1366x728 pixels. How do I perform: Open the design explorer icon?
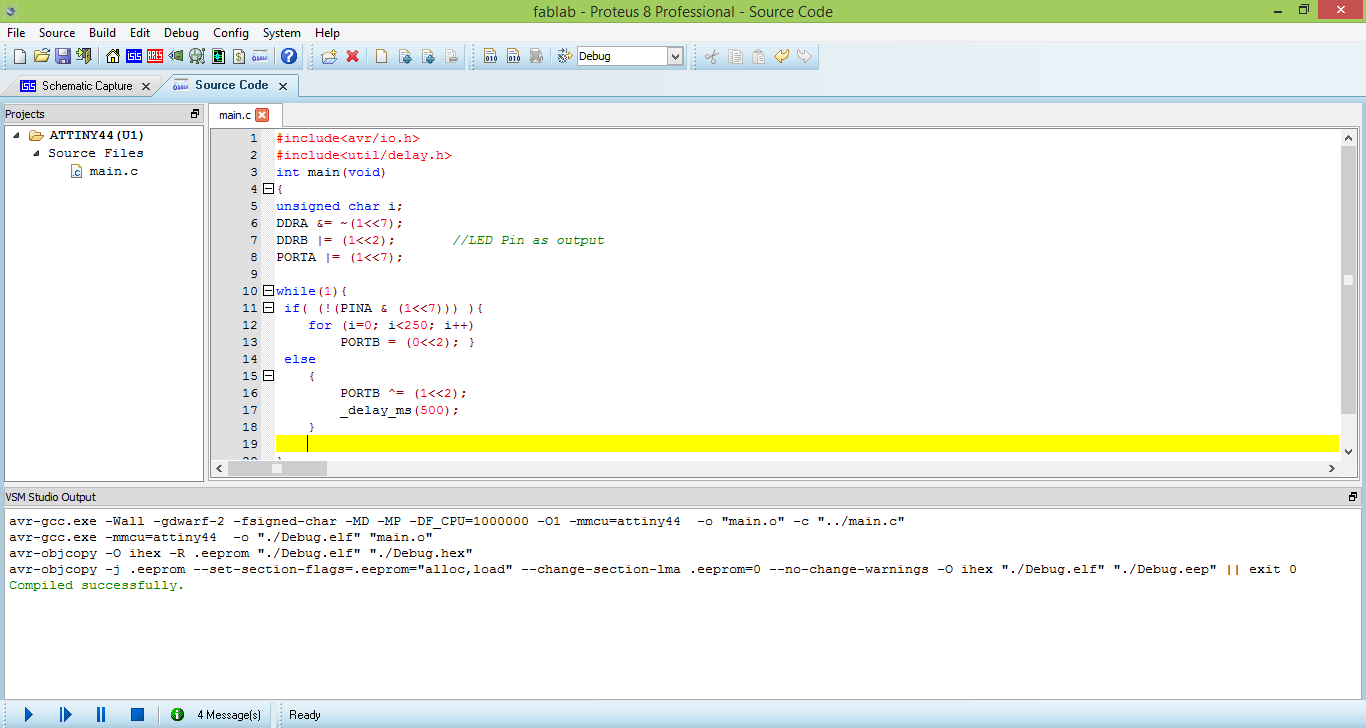click(218, 56)
